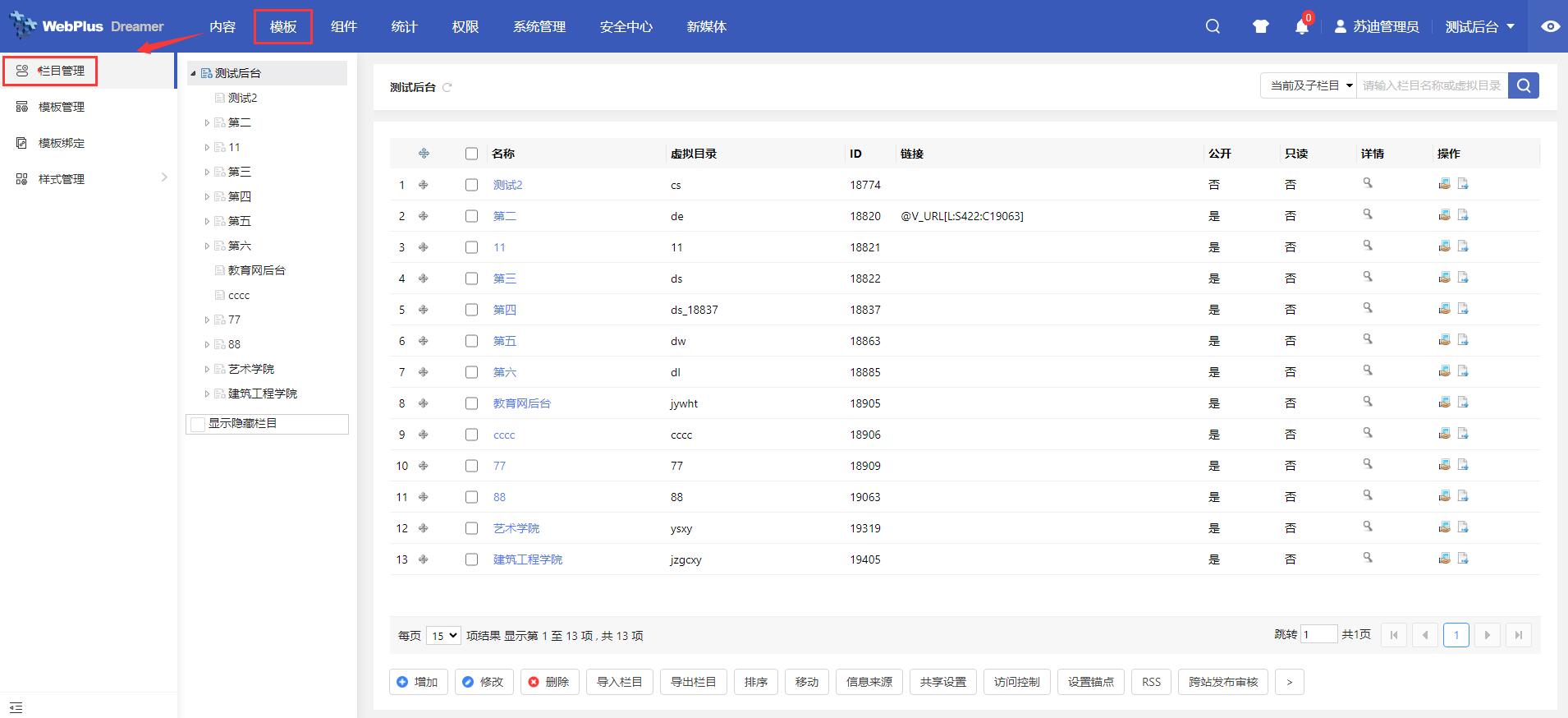Open the theme shirt icon
1568x718 pixels.
(1261, 26)
